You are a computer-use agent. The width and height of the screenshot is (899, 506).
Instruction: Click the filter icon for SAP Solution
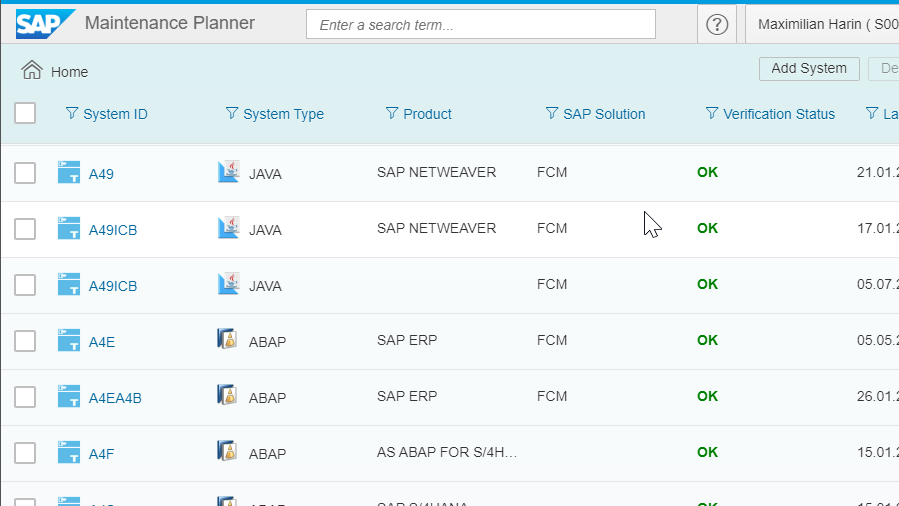click(552, 113)
